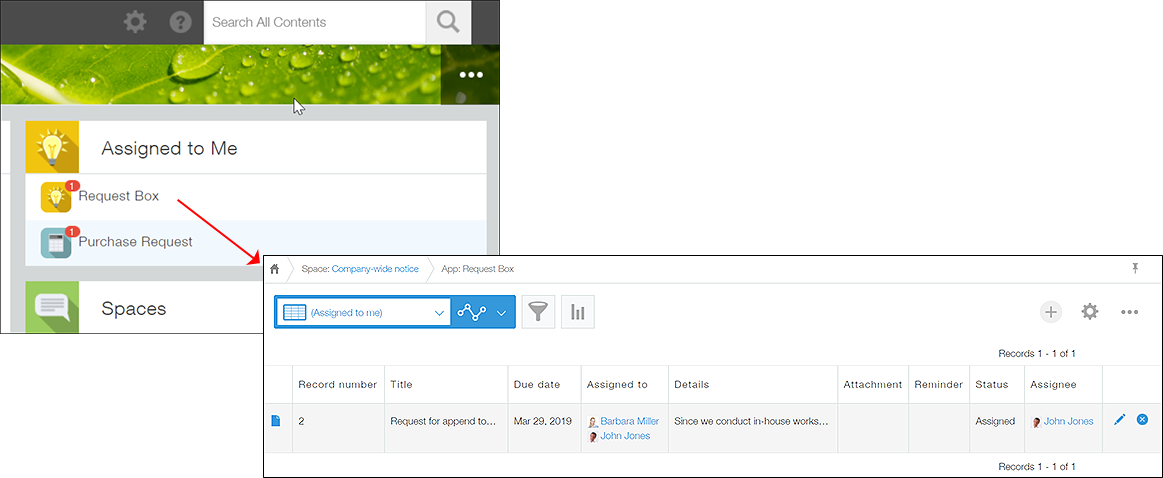Open the portal settings gear icon

click(136, 22)
